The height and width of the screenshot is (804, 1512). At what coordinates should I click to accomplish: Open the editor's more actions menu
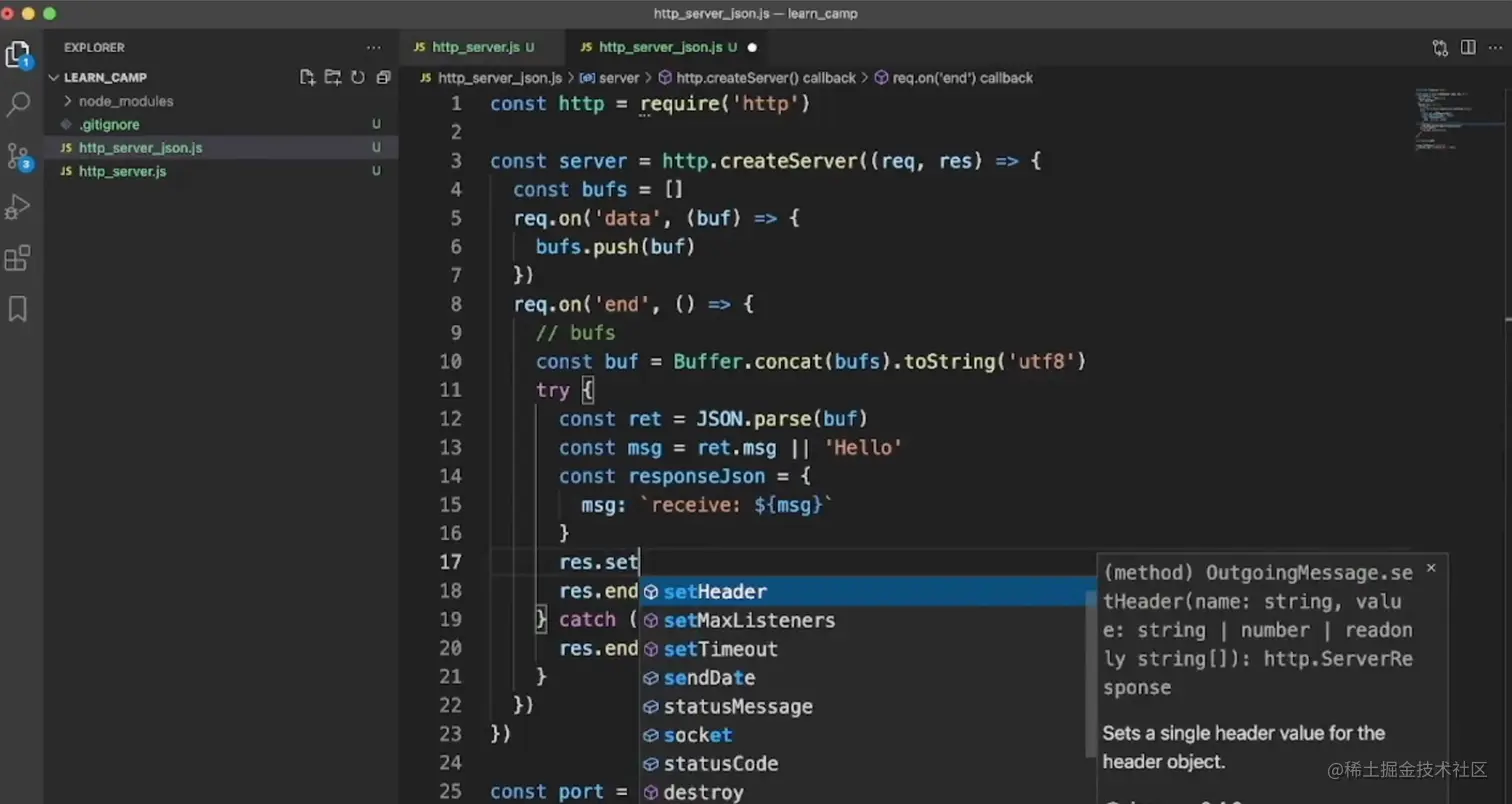tap(1495, 47)
